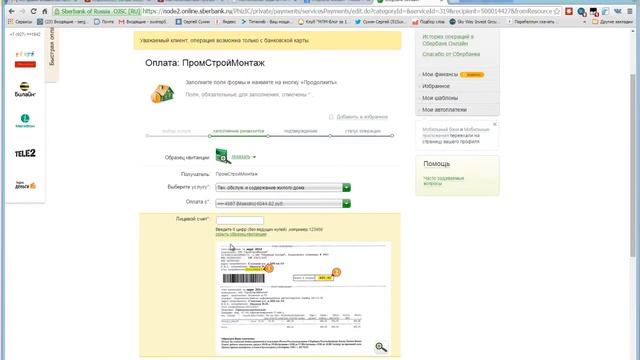Open the Twitter bookmark in bookmarks bar
Screen dimensions: 640x360
(380, 22)
